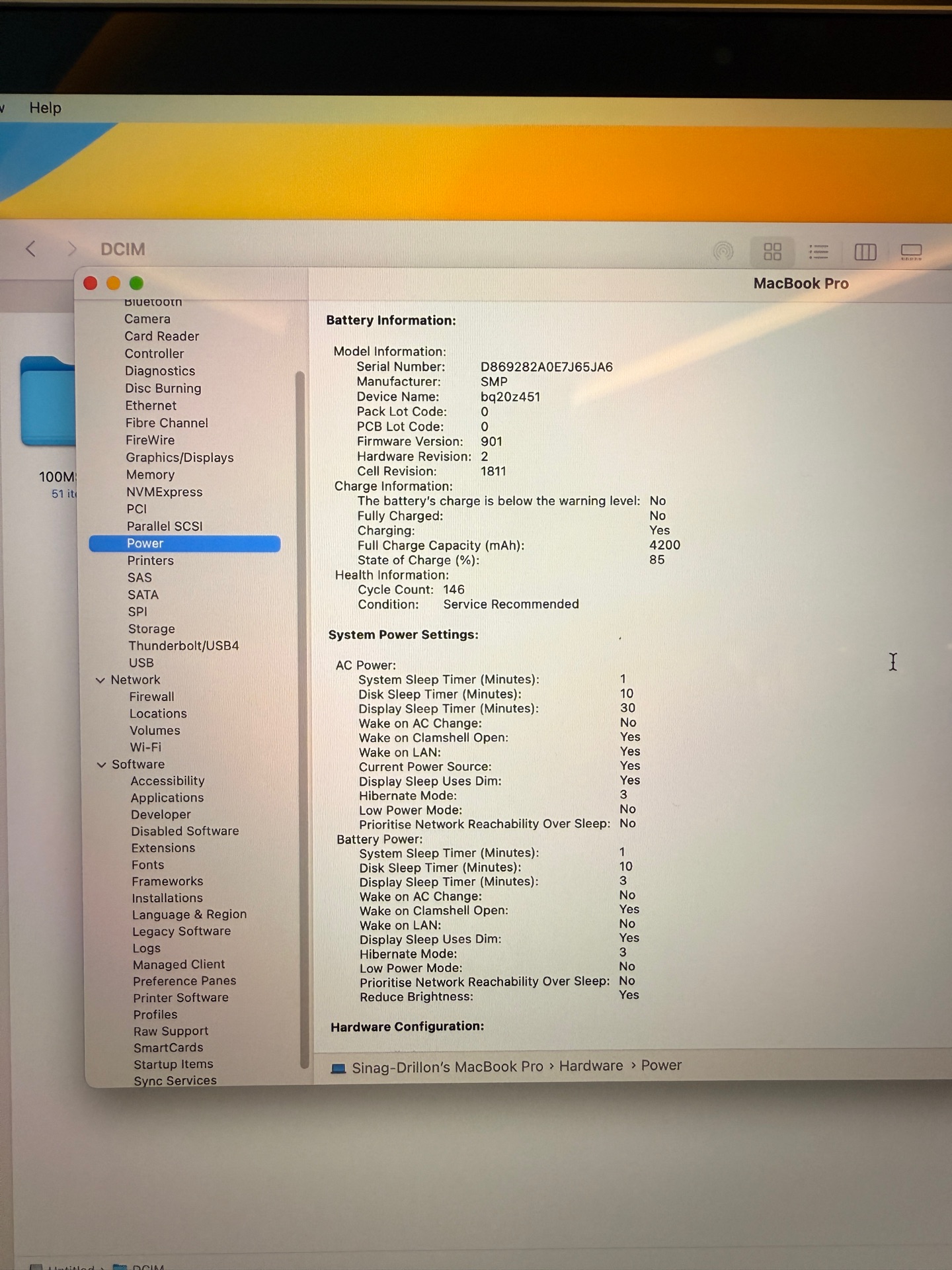Close the System Information window
Screen dimensions: 952x1270
point(91,284)
